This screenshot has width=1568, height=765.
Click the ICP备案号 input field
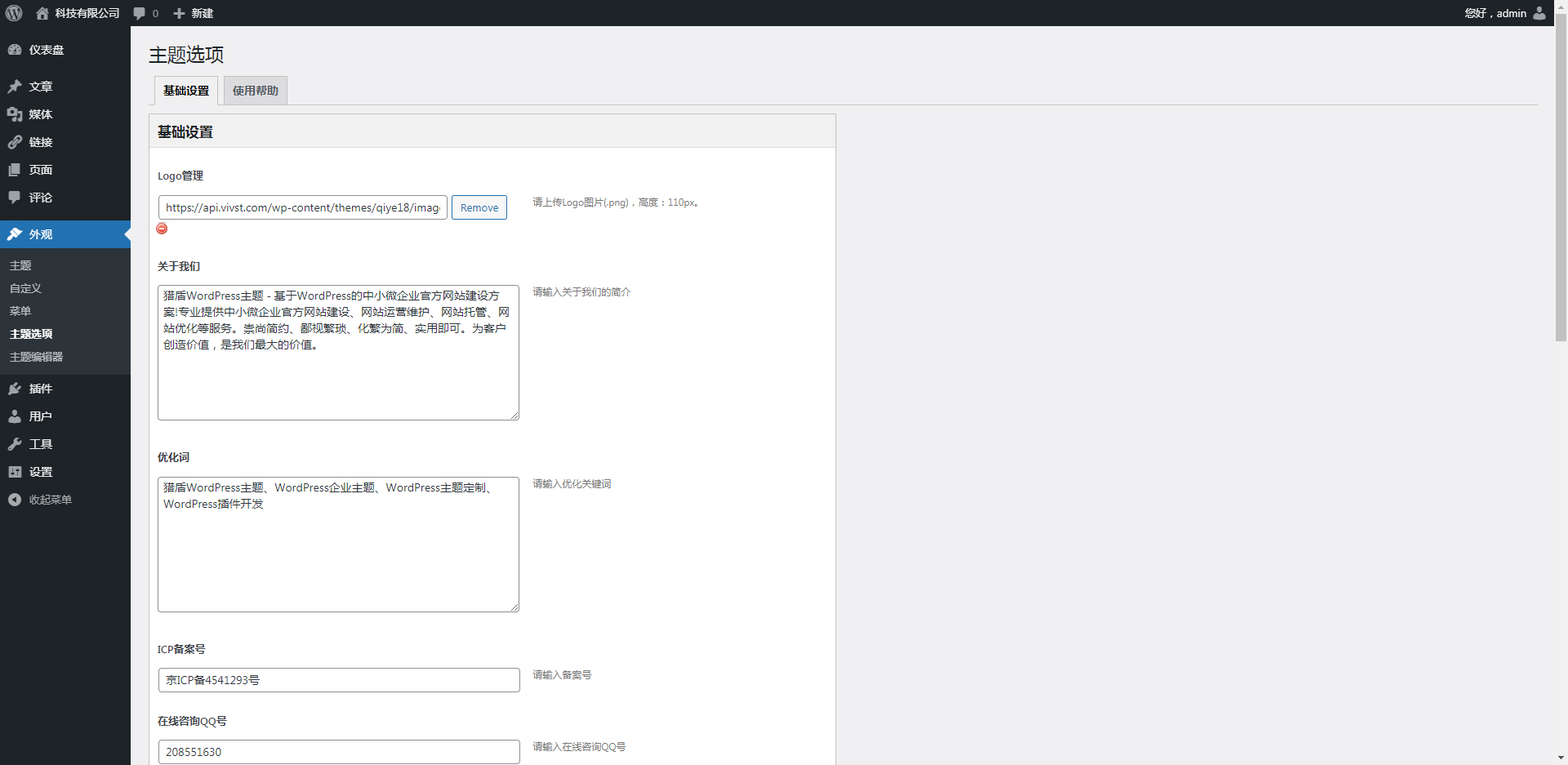(x=339, y=680)
